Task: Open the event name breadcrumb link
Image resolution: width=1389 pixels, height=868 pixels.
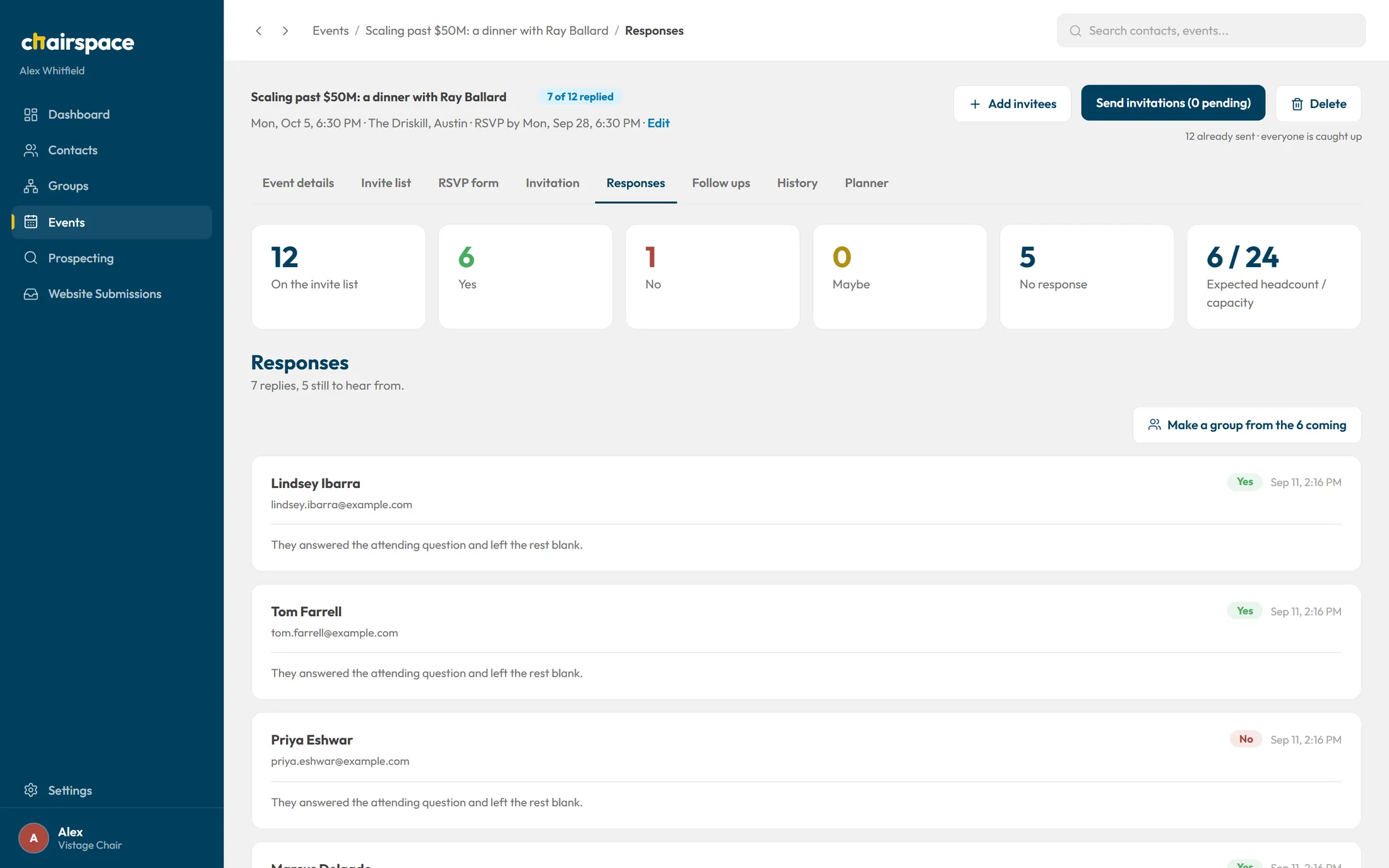Action: point(487,30)
